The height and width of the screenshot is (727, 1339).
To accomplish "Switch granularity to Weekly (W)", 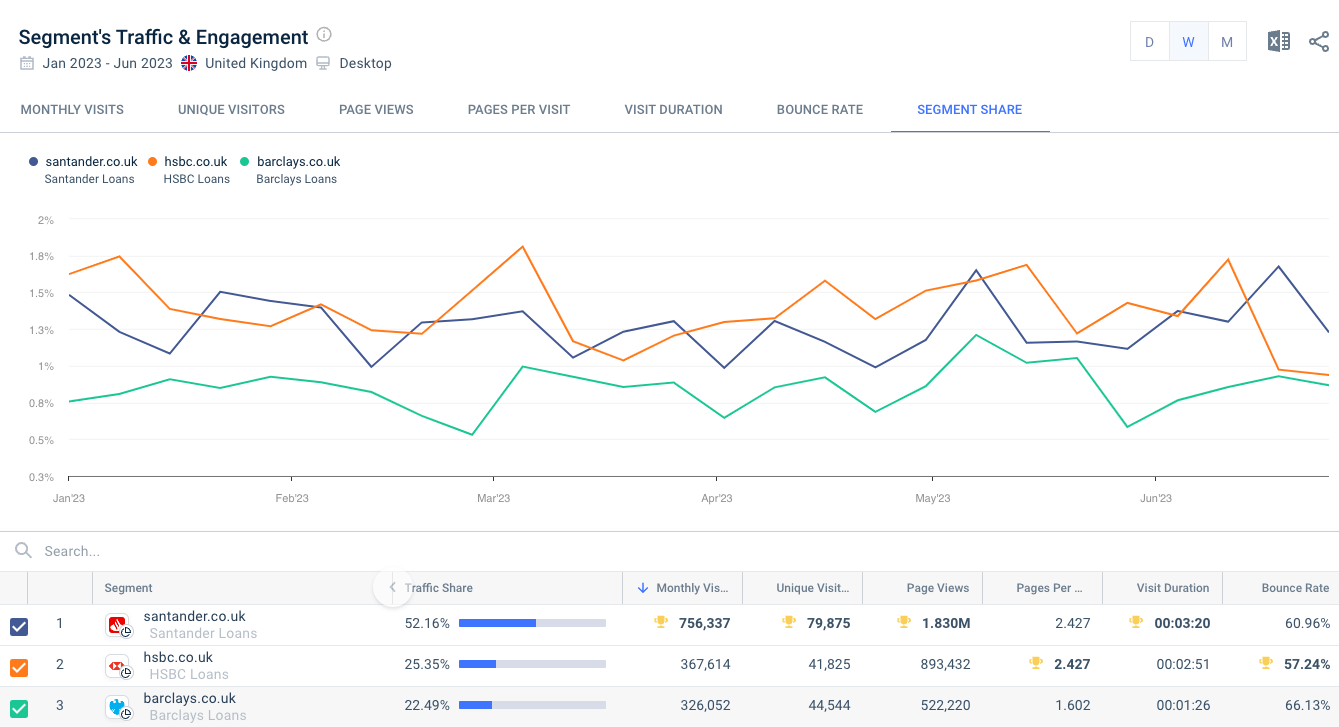I will (1188, 42).
